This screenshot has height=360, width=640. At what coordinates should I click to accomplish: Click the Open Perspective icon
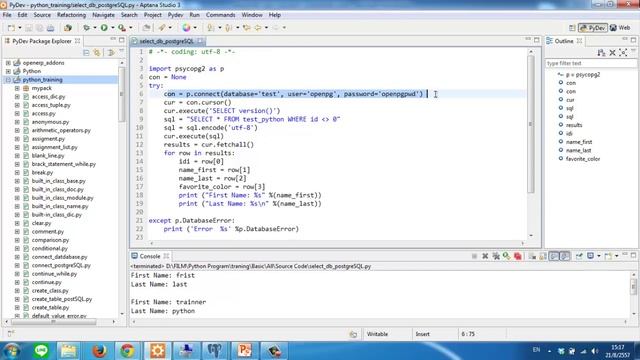(572, 28)
